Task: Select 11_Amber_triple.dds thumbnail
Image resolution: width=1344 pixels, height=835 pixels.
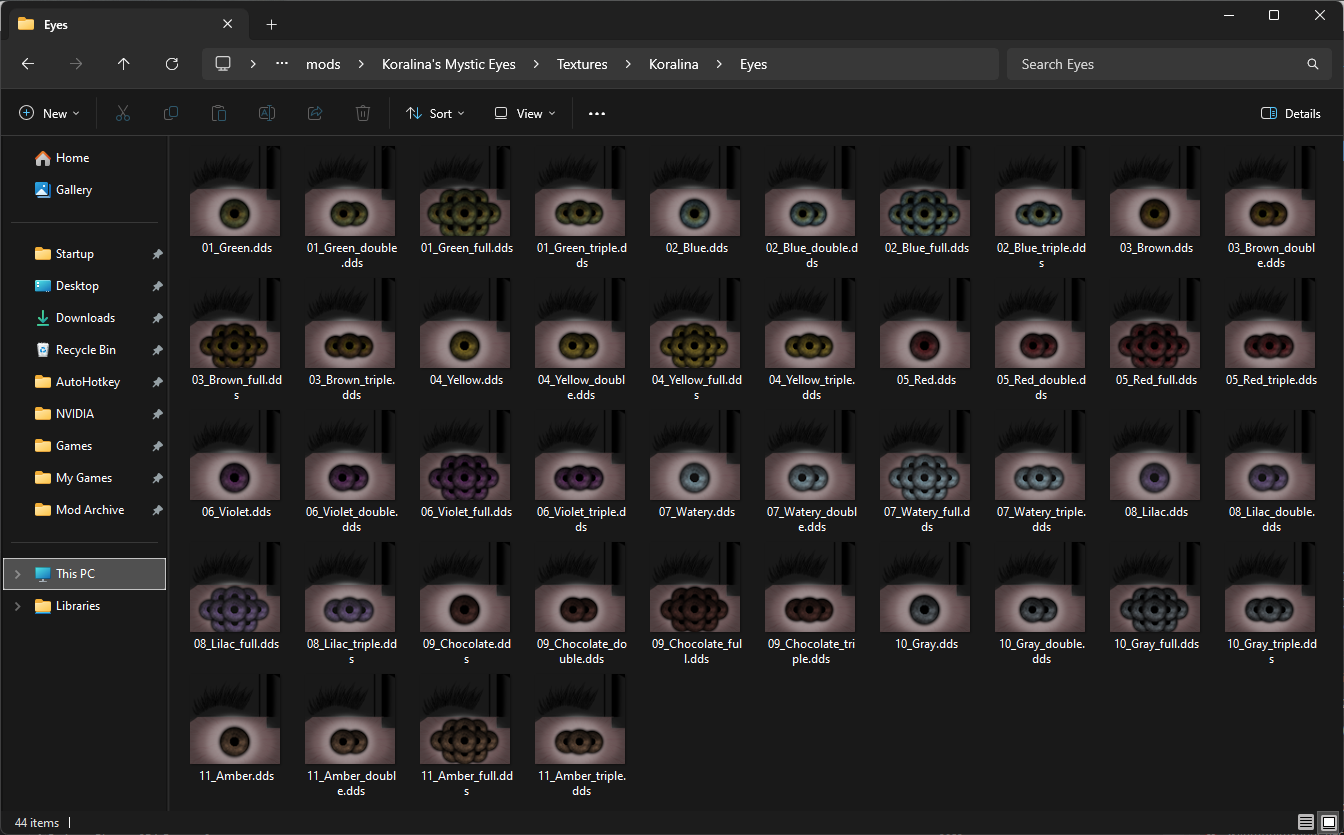Action: click(x=580, y=719)
